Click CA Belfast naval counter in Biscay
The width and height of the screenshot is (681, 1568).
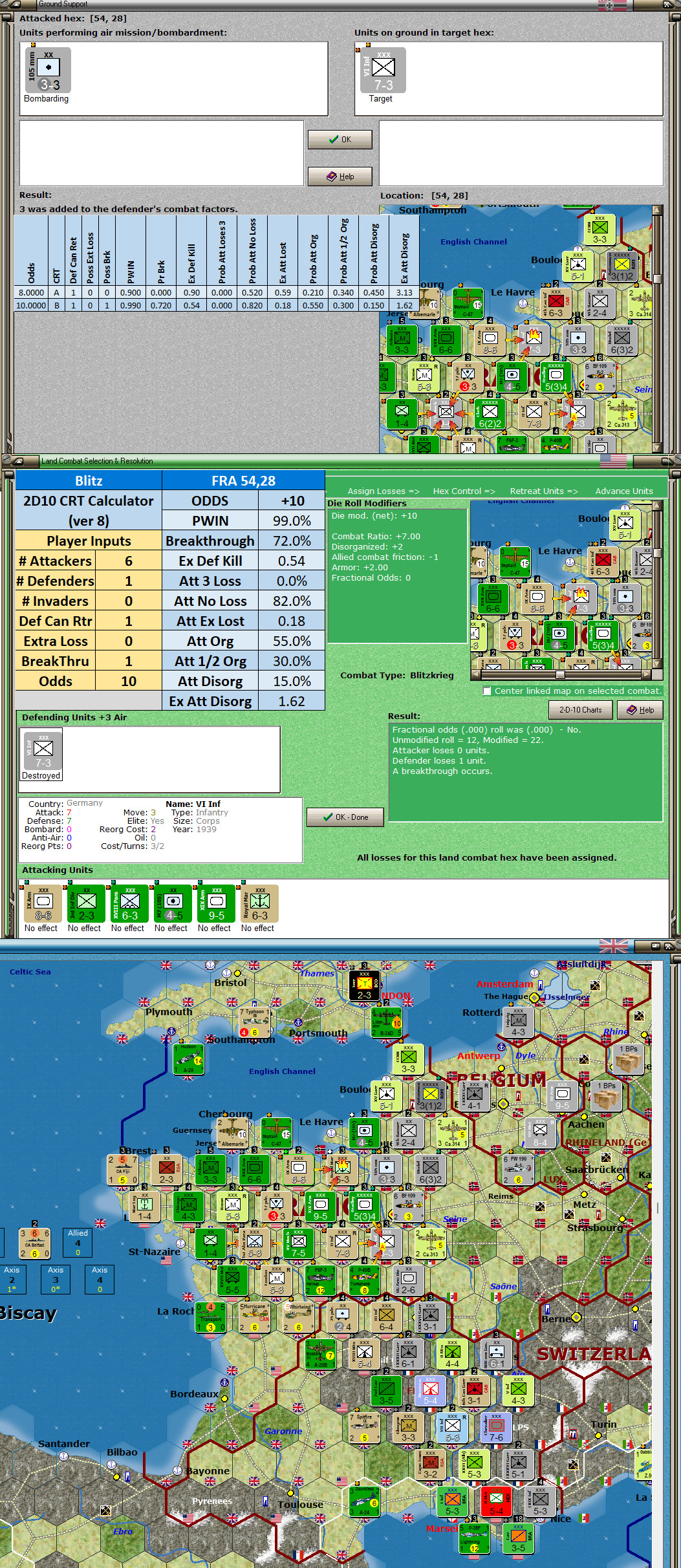click(x=35, y=1243)
